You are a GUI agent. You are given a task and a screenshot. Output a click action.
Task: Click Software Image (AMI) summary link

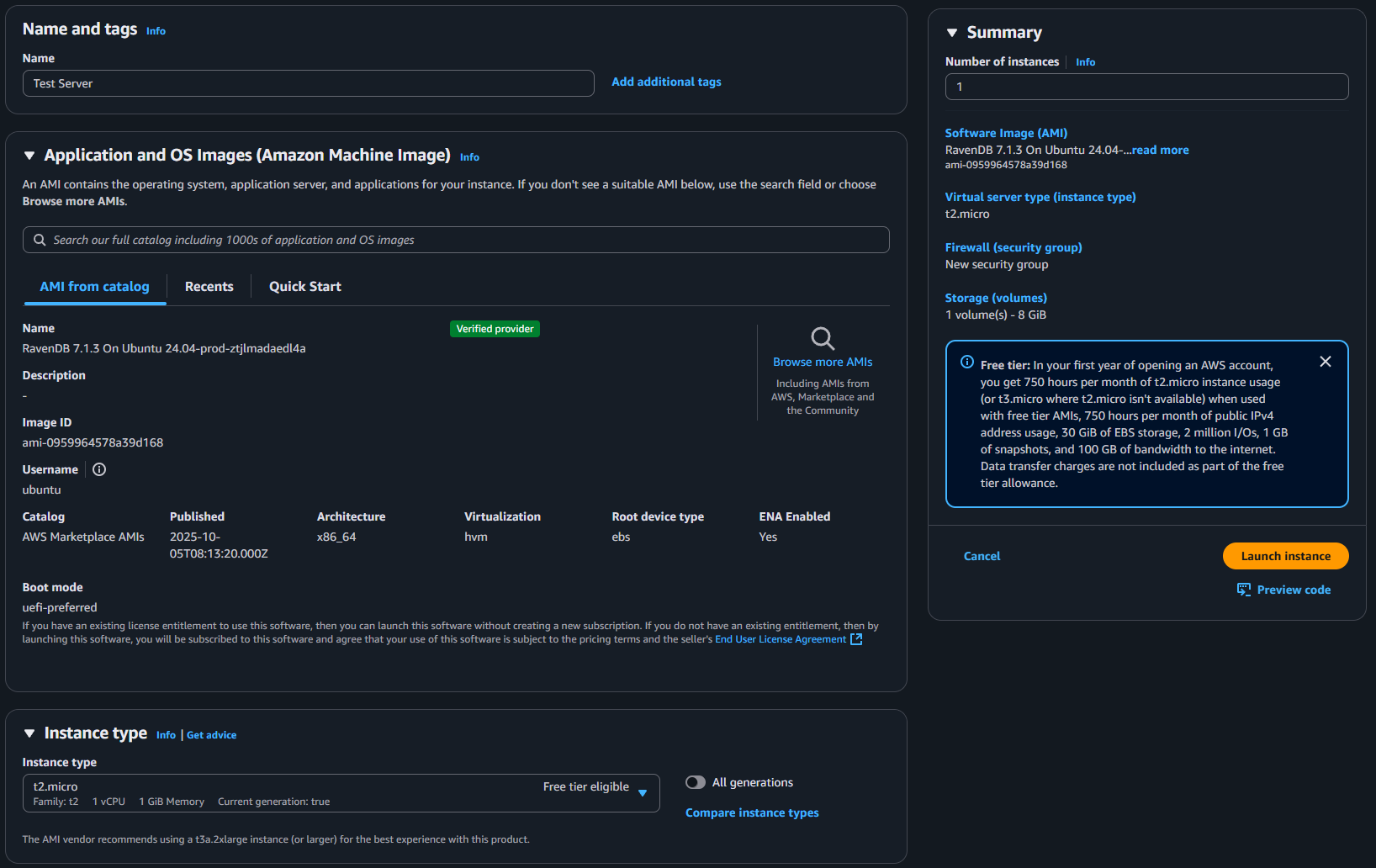pyautogui.click(x=1006, y=133)
